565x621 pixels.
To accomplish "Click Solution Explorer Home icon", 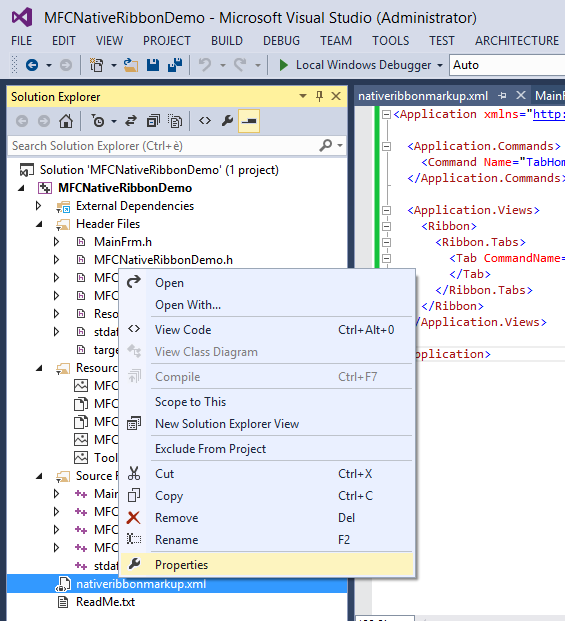I will point(66,121).
